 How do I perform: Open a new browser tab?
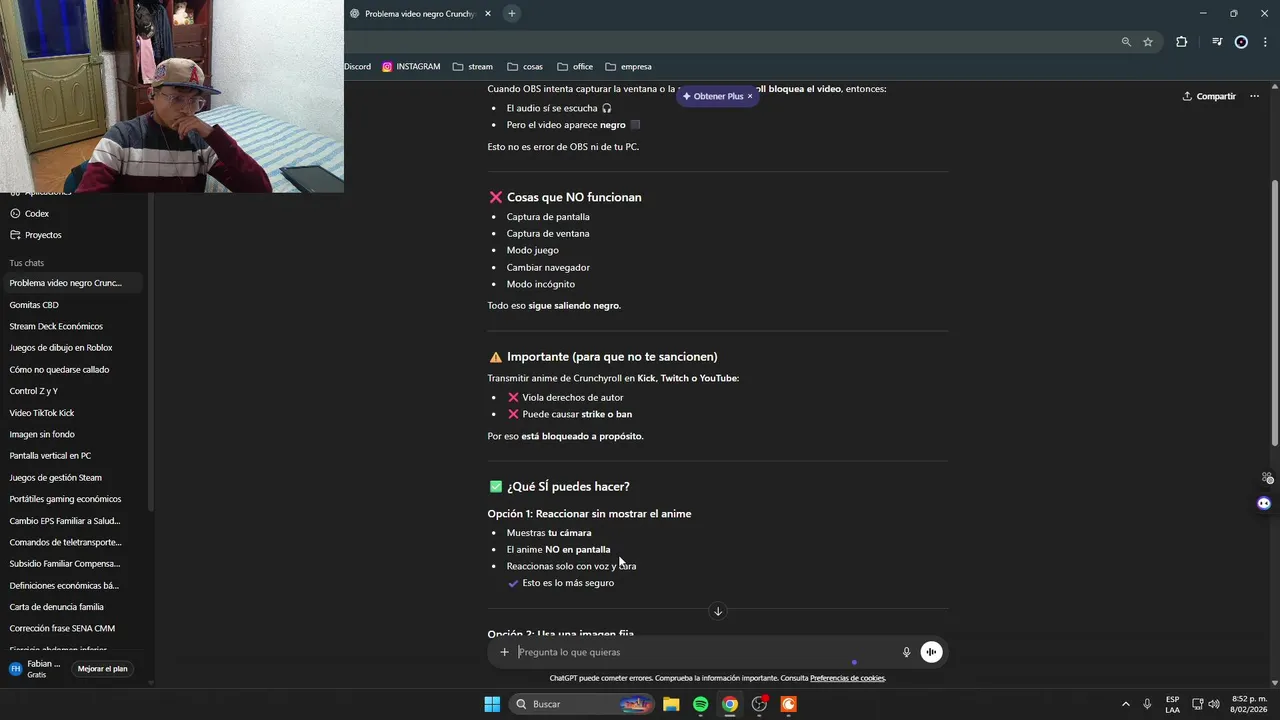click(x=511, y=13)
